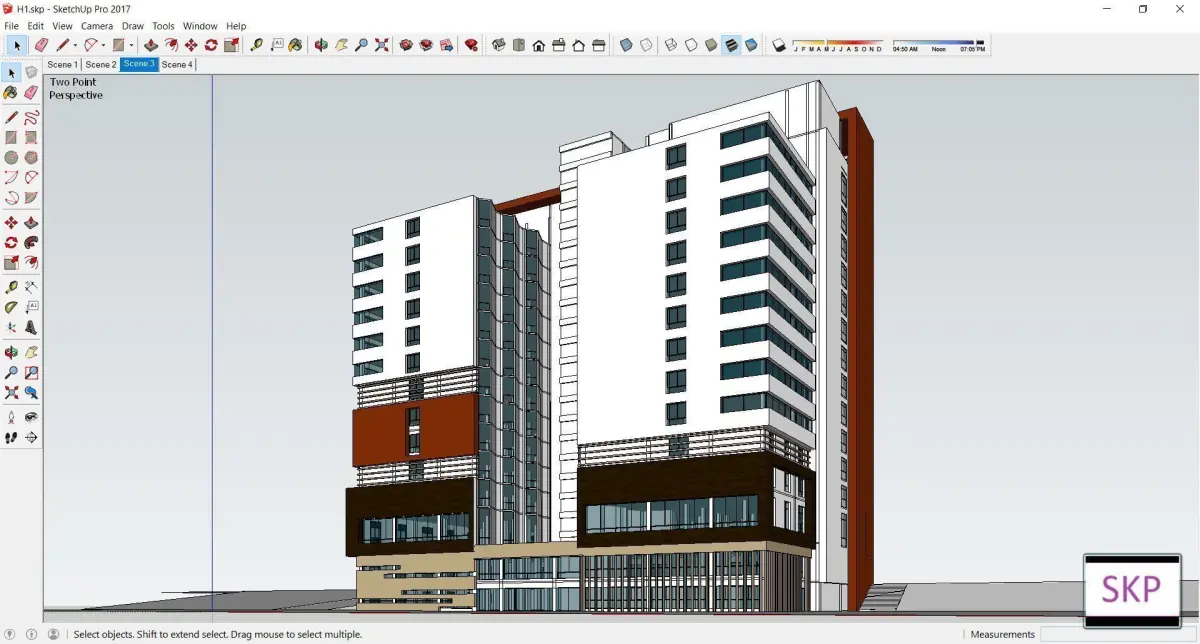Click Push/Pull tool in the top toolbar
Screen dimensions: 1200x644
[151, 45]
